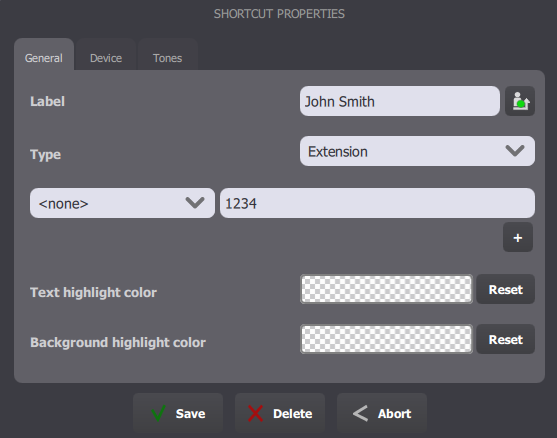Open the Type dropdown set to Extension
557x438 pixels.
pos(417,151)
